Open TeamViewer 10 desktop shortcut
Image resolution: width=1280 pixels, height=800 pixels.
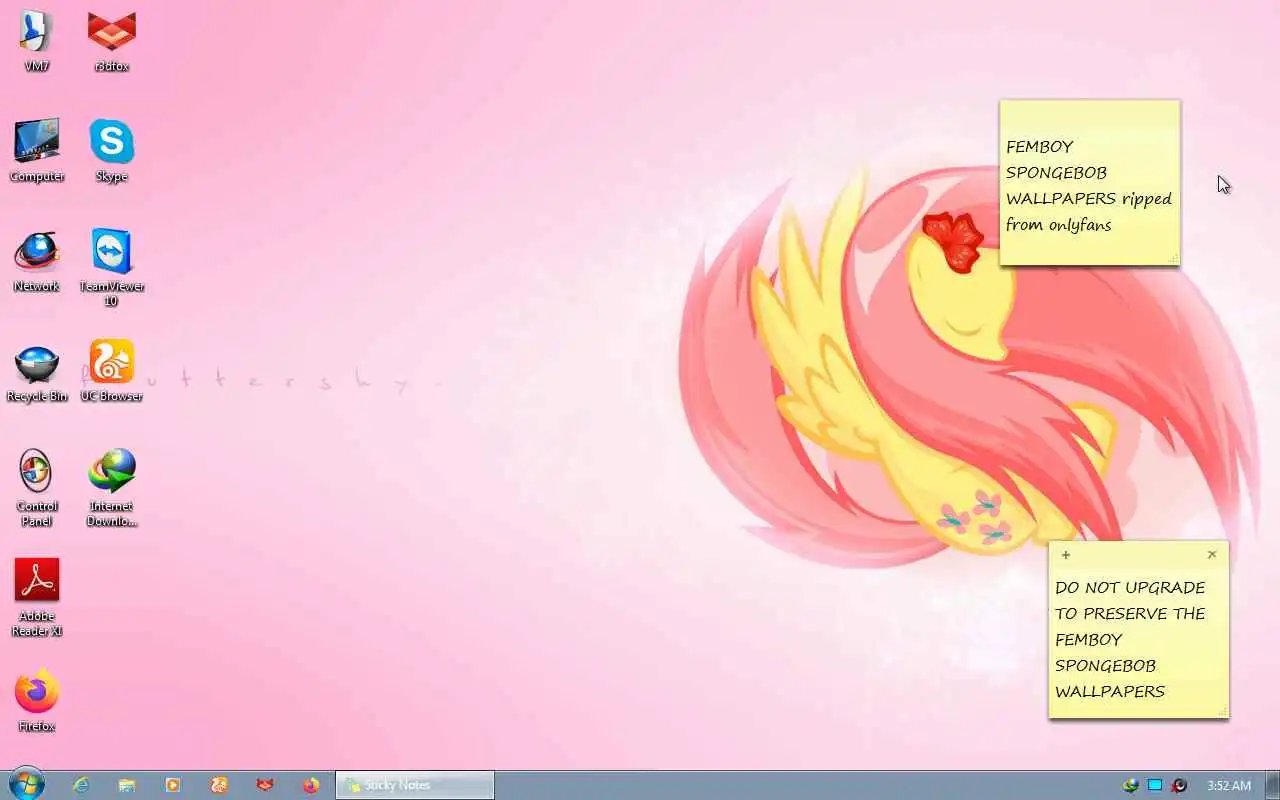[111, 268]
